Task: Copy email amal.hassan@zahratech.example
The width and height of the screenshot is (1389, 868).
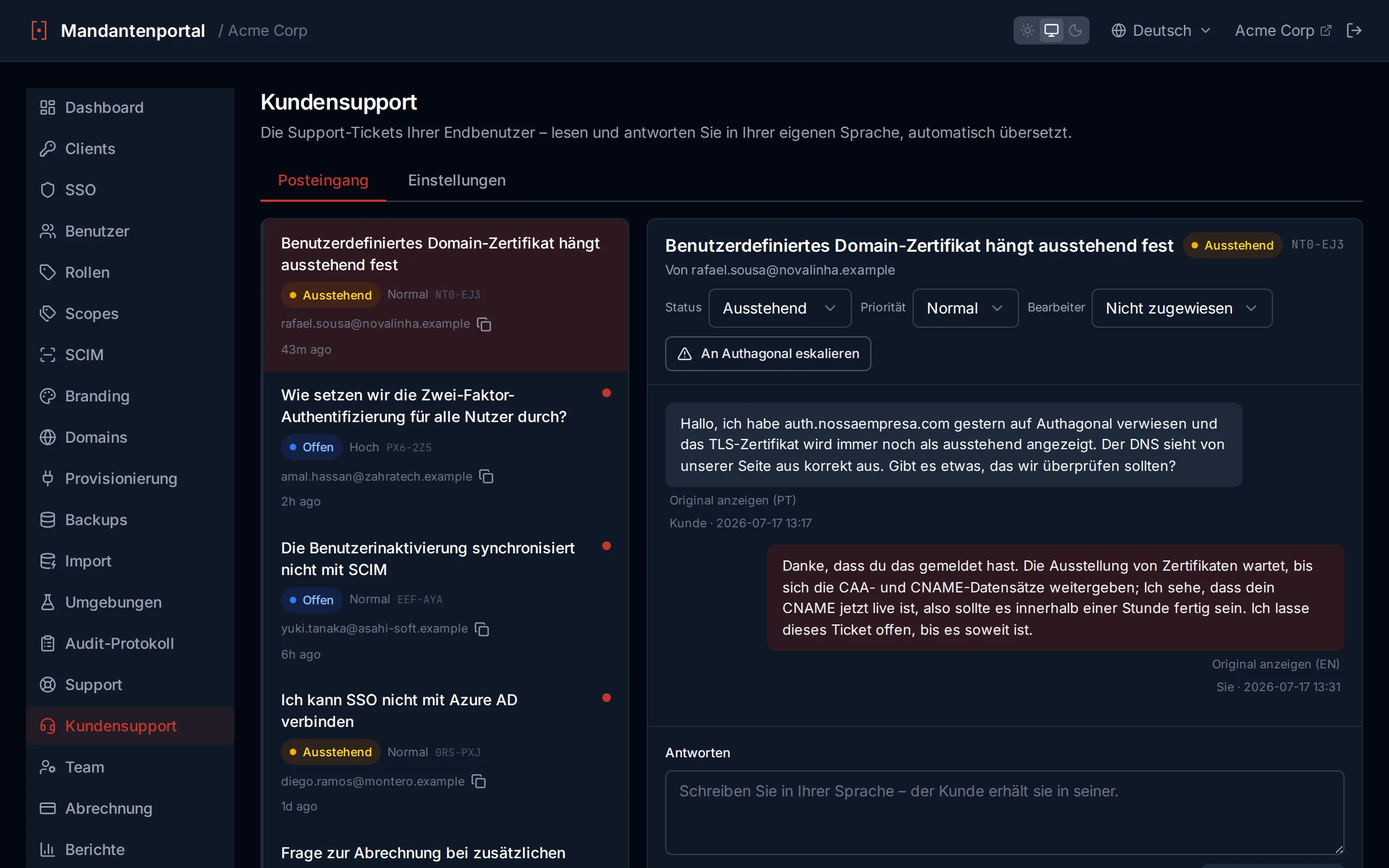Action: pyautogui.click(x=487, y=476)
